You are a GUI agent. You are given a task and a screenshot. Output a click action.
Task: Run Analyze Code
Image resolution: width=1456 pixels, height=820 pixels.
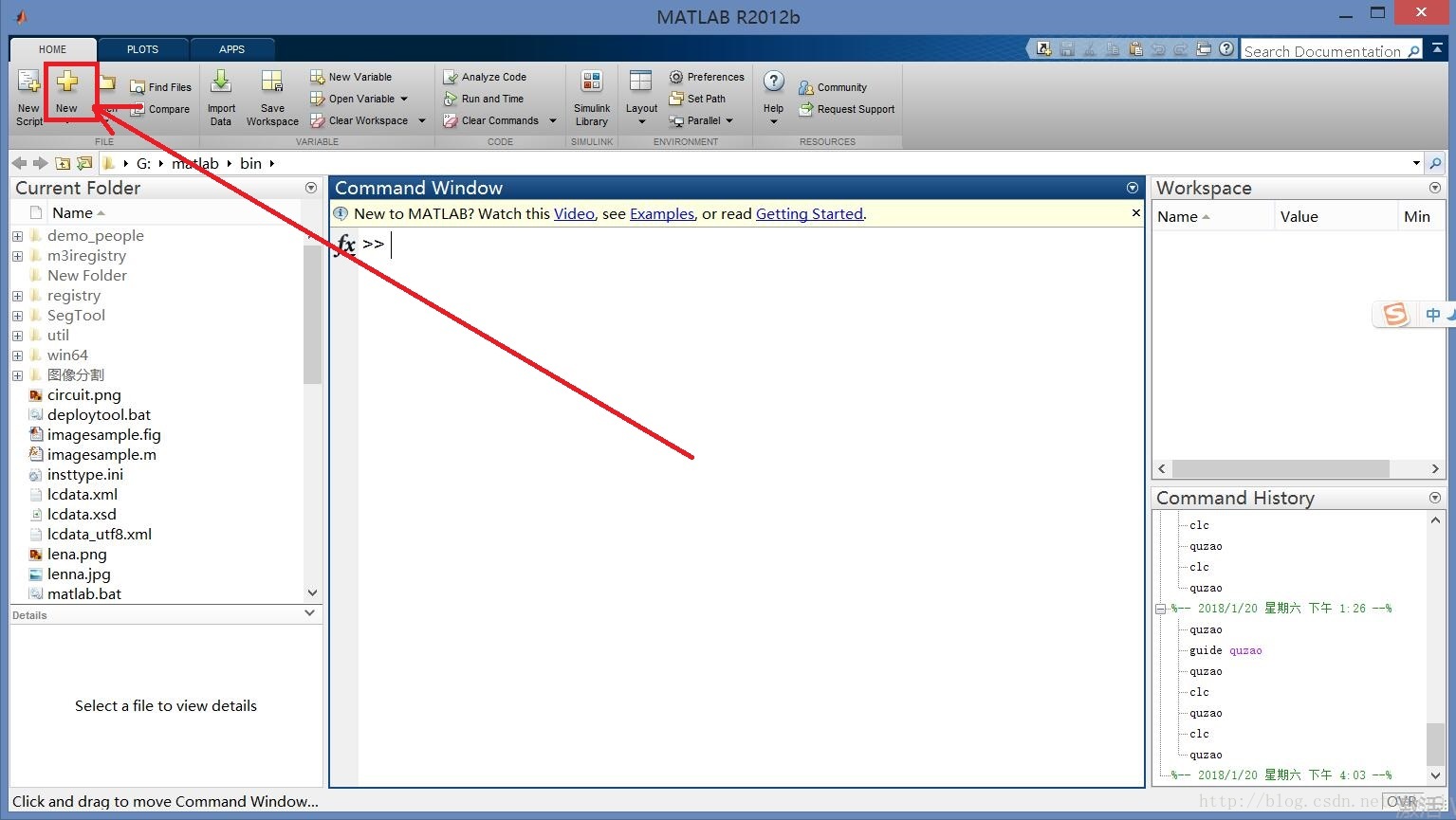coord(485,77)
